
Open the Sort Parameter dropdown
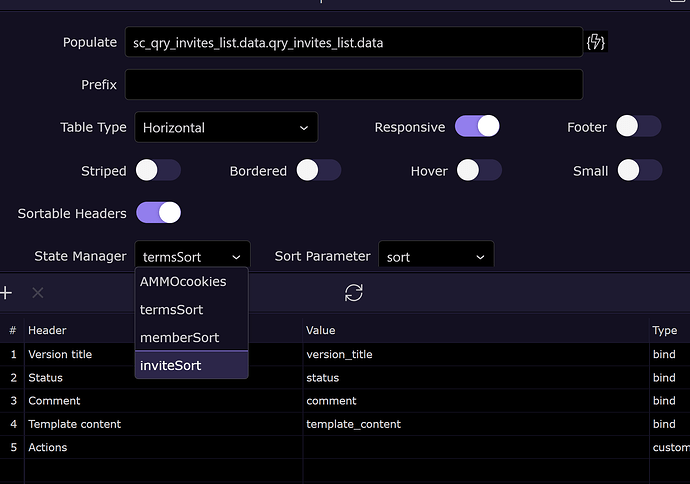click(436, 256)
